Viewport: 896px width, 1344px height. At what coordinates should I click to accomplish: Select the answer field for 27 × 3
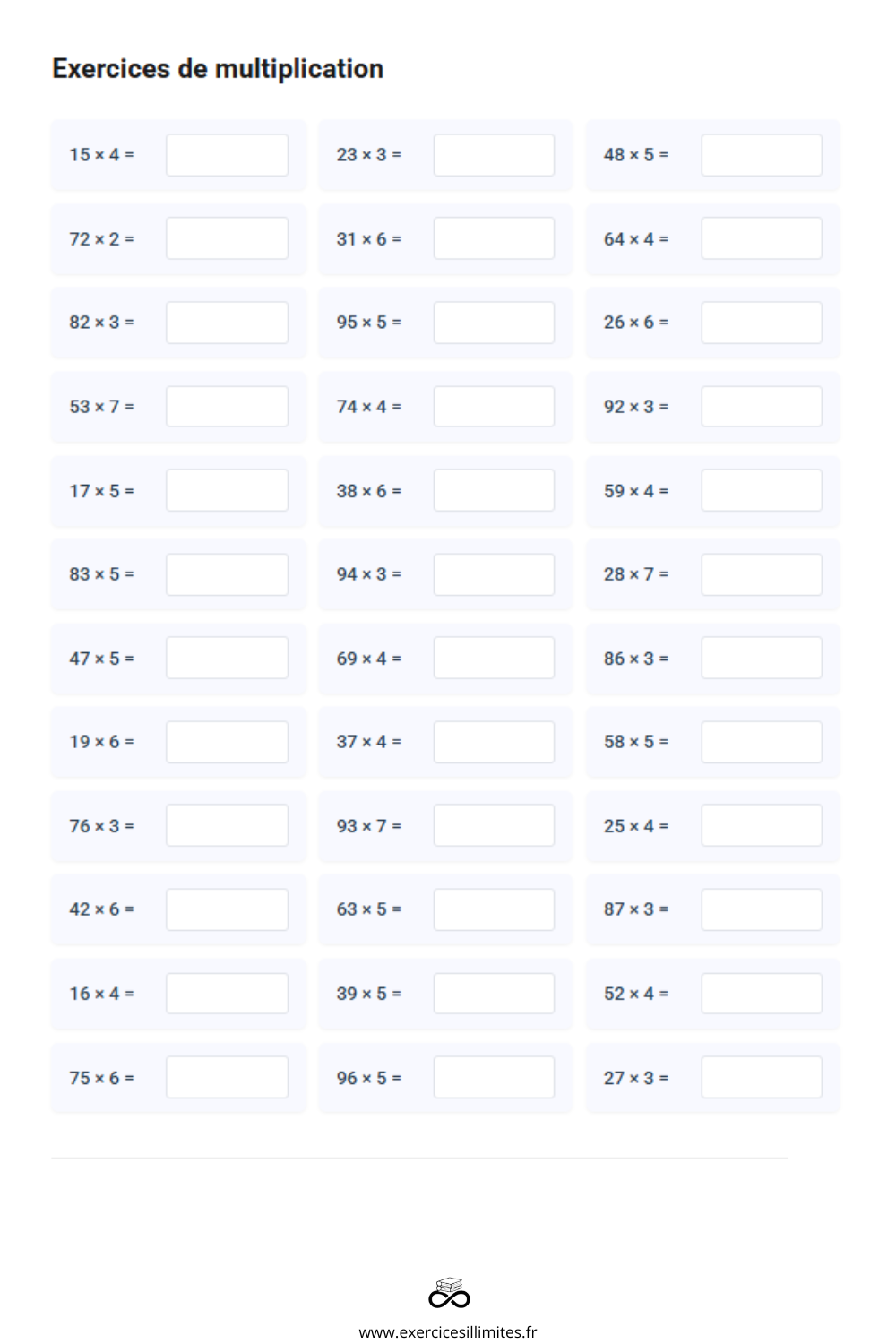761,1077
